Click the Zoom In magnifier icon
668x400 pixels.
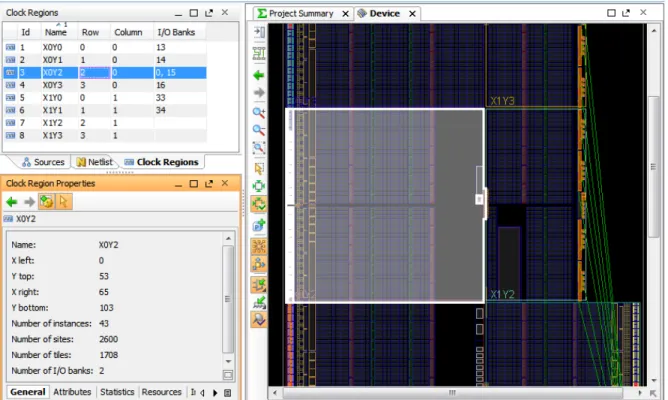coord(259,112)
